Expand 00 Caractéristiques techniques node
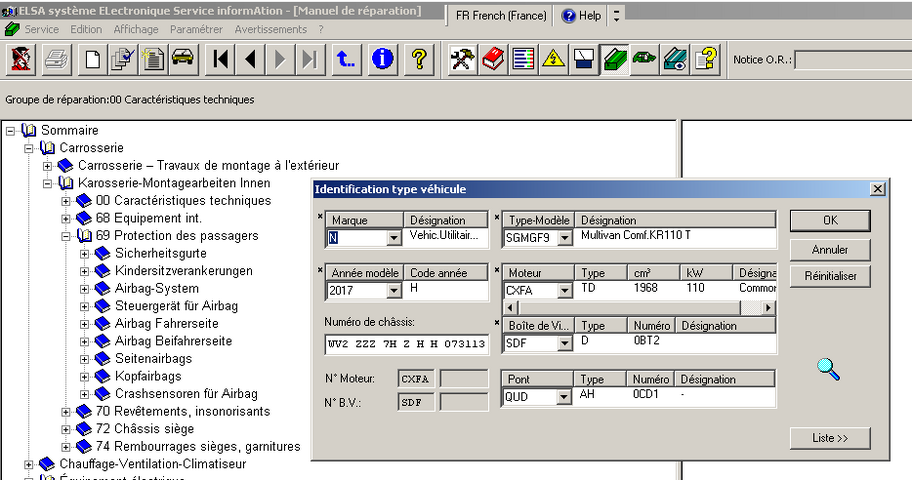This screenshot has height=480, width=912. tap(66, 201)
